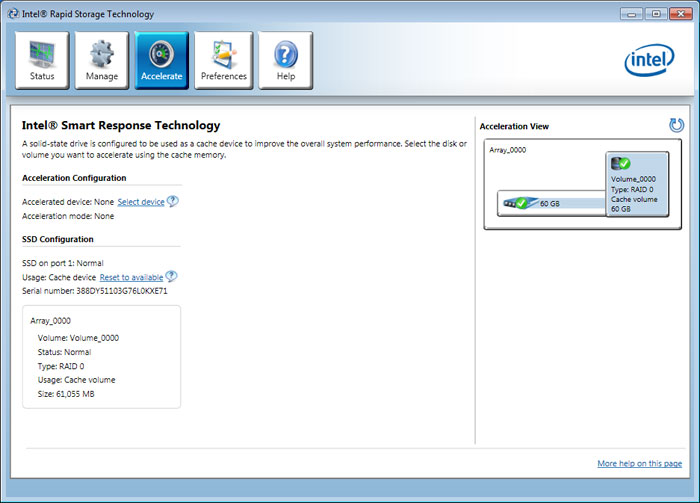Click the SSD Configuration heading
The width and height of the screenshot is (700, 503).
pos(58,239)
